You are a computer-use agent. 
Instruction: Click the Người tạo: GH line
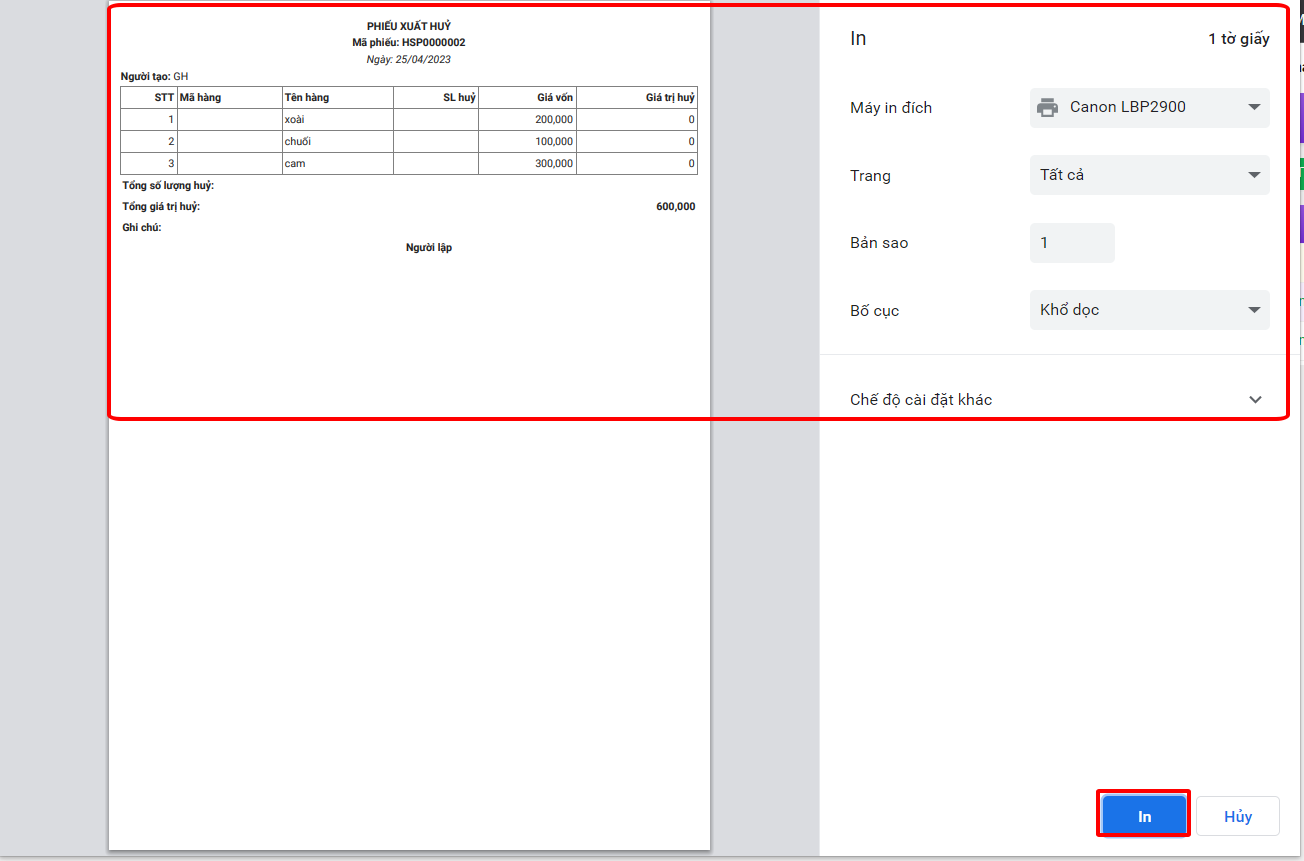coord(154,76)
